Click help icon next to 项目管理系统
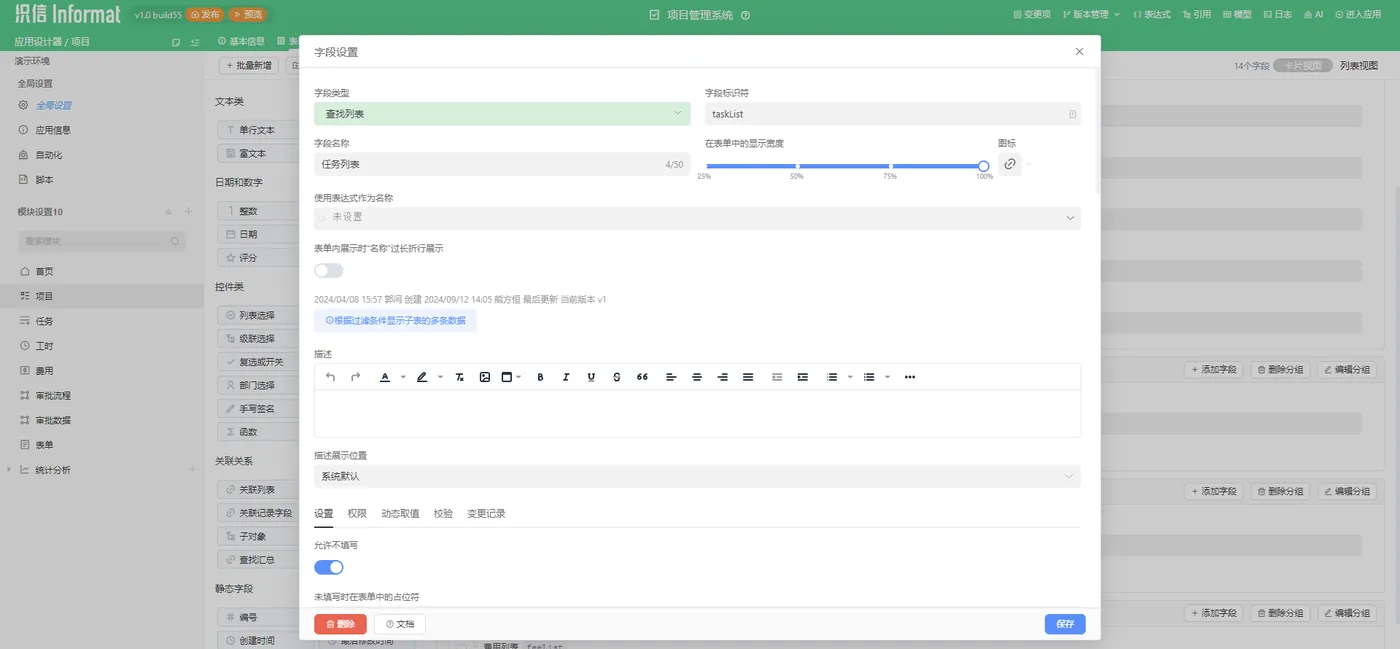1400x649 pixels. [746, 15]
